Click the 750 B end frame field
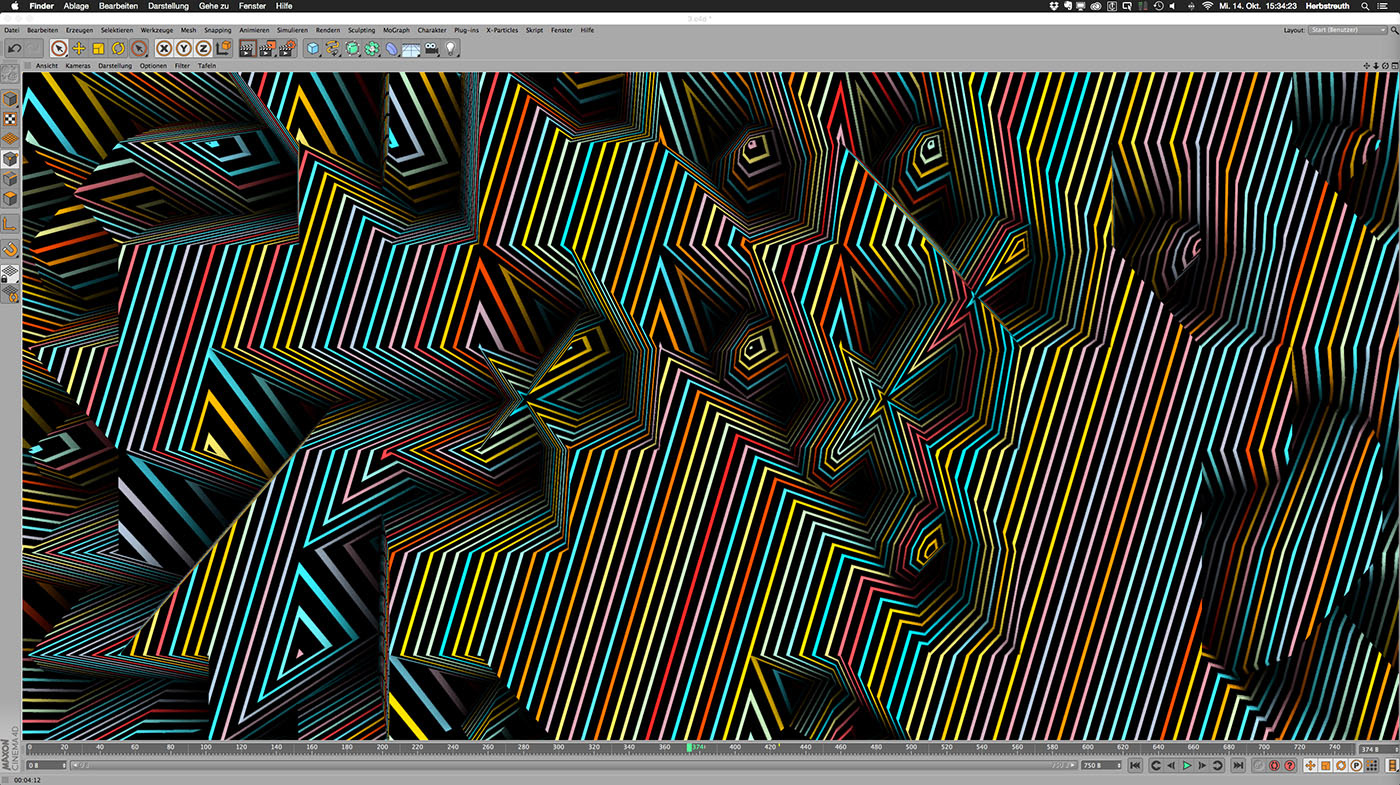 pos(1099,765)
